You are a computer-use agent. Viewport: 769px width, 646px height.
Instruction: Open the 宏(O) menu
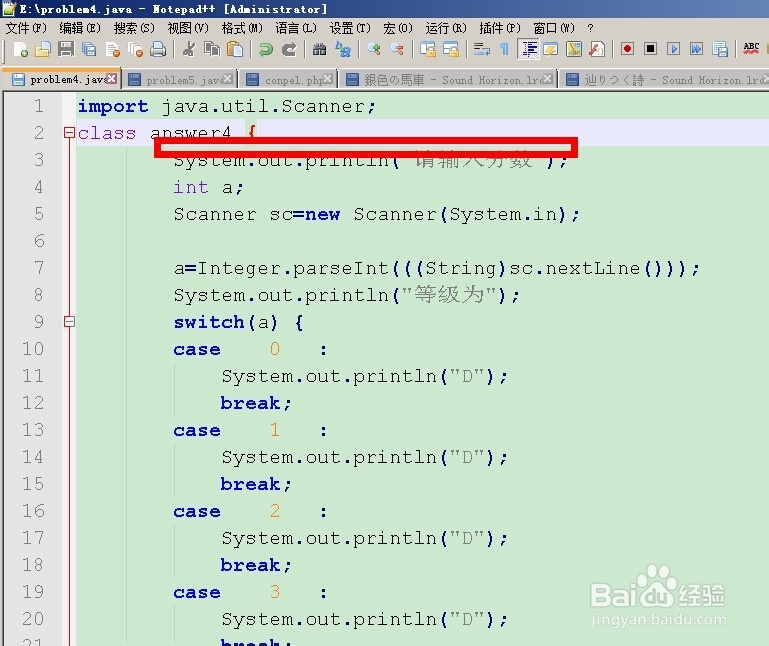point(398,28)
